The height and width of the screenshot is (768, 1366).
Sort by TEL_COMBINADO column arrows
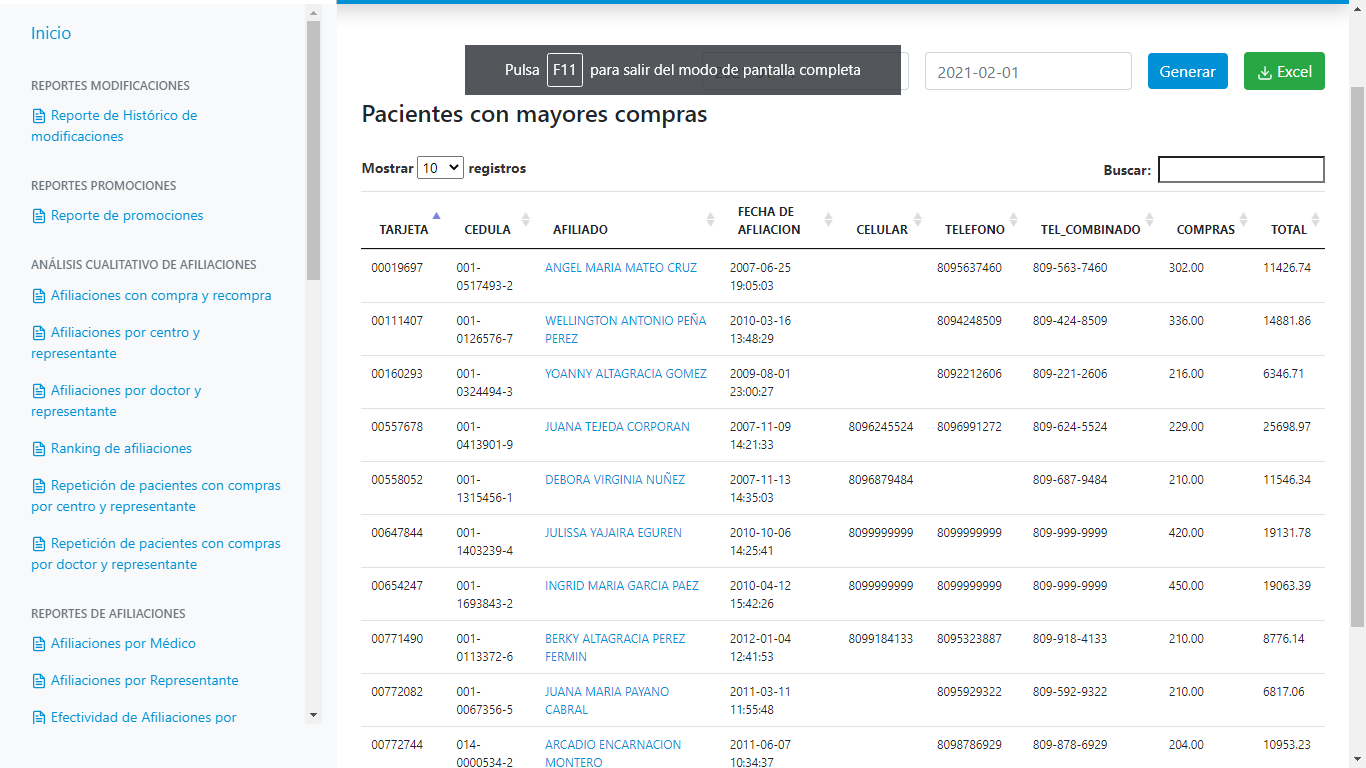coord(1149,219)
